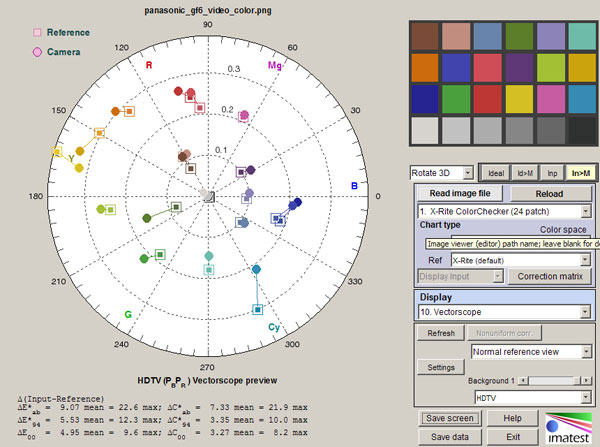Click the Image viewer path name tooltip
This screenshot has height=447, width=600.
tap(512, 244)
